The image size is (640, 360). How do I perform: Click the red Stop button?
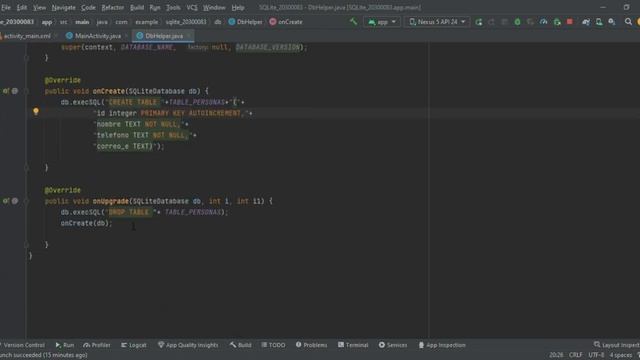[x=570, y=22]
